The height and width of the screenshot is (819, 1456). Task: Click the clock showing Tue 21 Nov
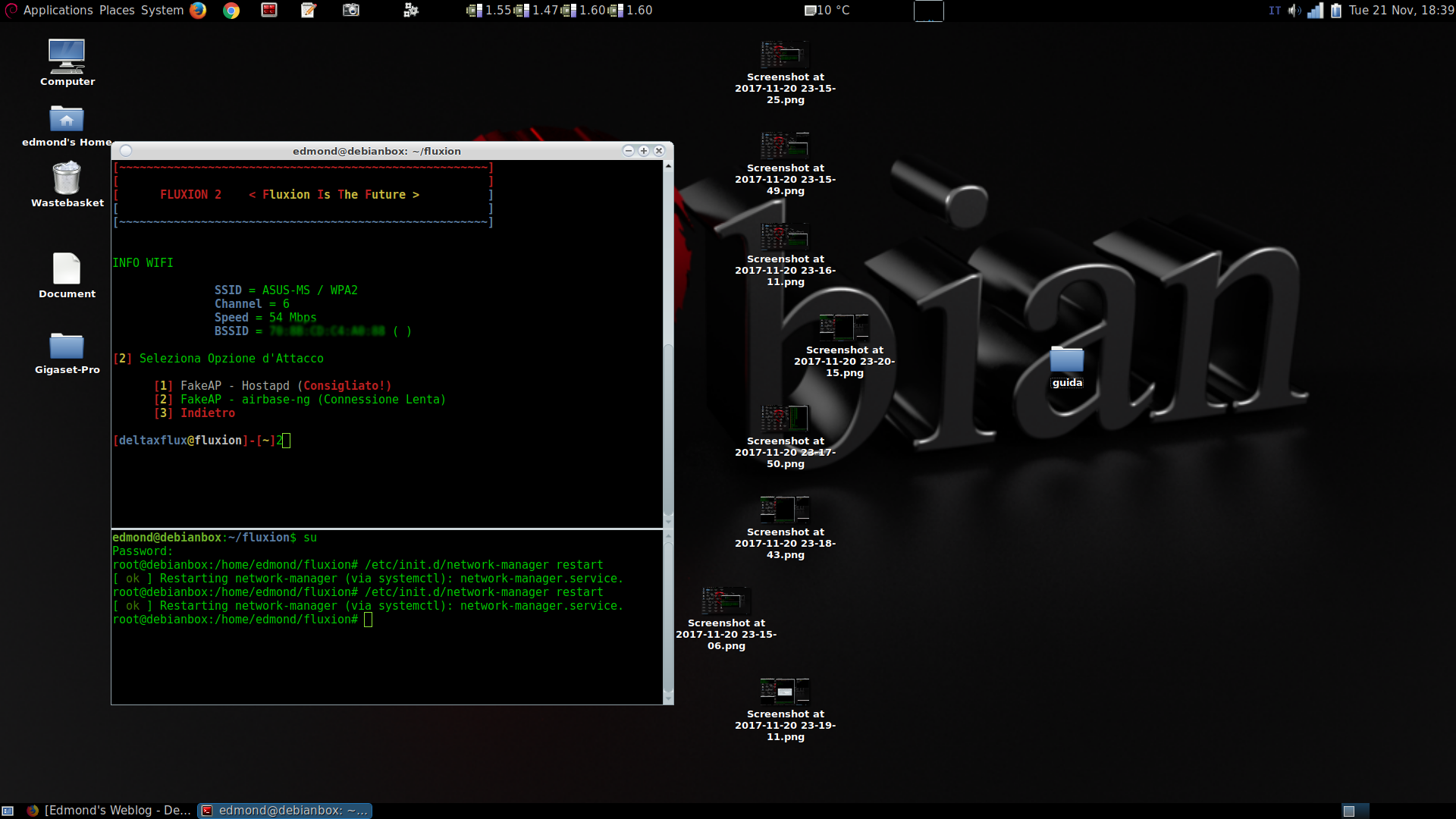click(x=1401, y=10)
